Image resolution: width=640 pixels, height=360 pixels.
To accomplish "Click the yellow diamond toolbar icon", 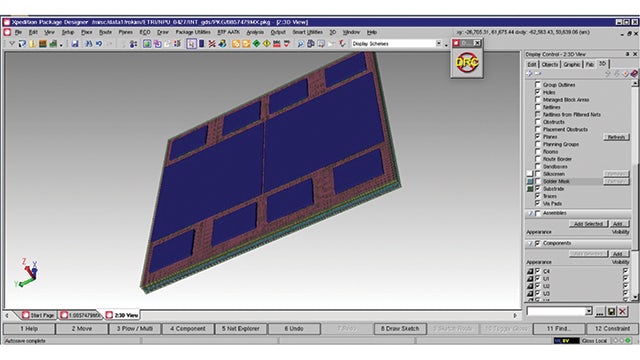I will pyautogui.click(x=267, y=44).
